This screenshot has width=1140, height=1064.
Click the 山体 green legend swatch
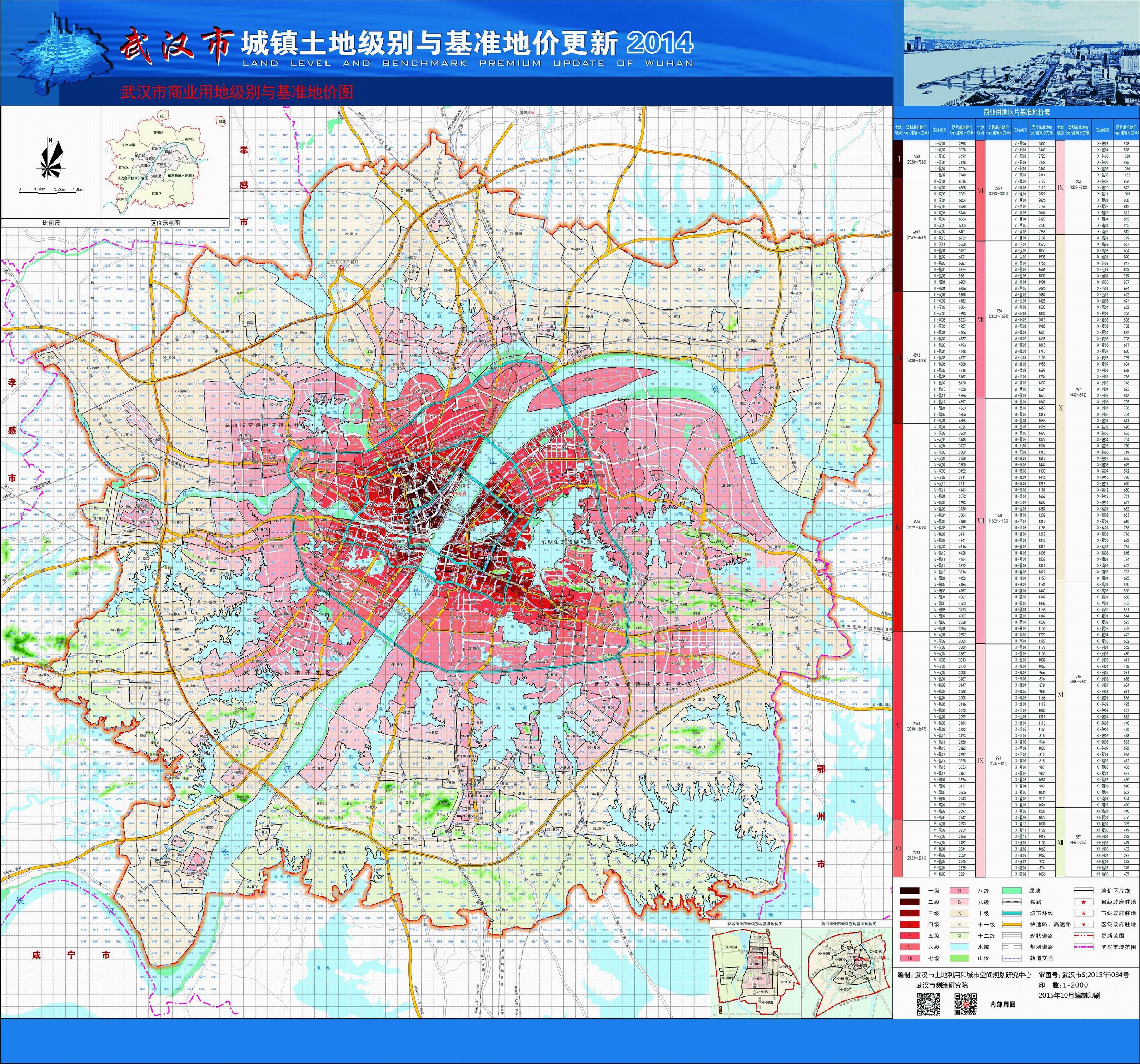pyautogui.click(x=959, y=959)
